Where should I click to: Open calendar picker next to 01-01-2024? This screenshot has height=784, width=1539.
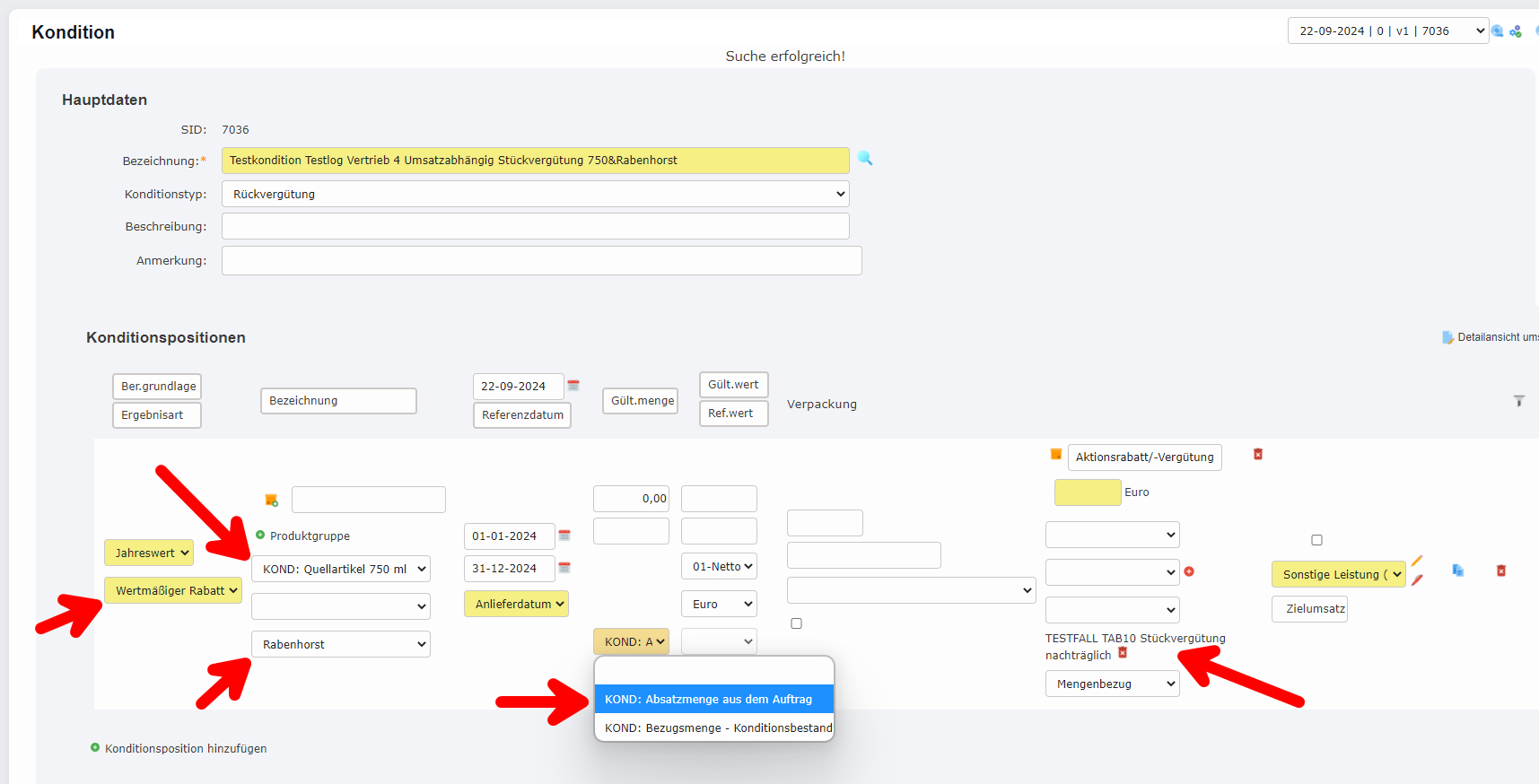[x=564, y=536]
